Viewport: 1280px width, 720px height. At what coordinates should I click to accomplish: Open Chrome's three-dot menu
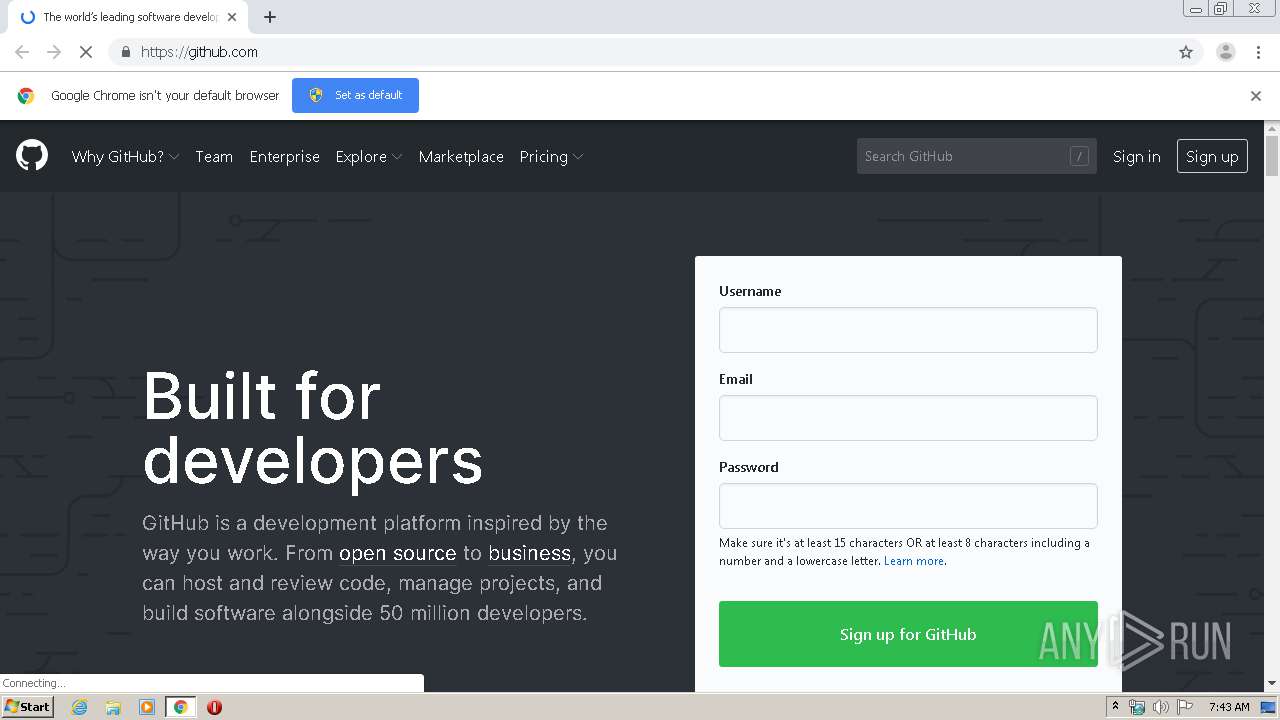pyautogui.click(x=1258, y=52)
